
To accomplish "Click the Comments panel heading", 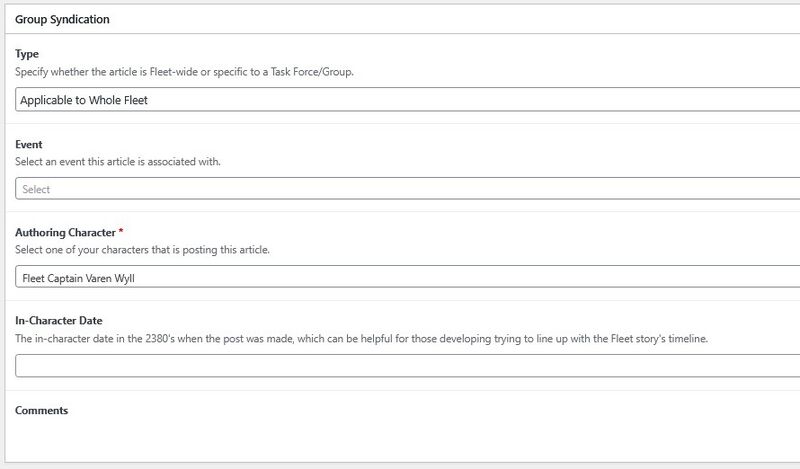I will coord(41,410).
